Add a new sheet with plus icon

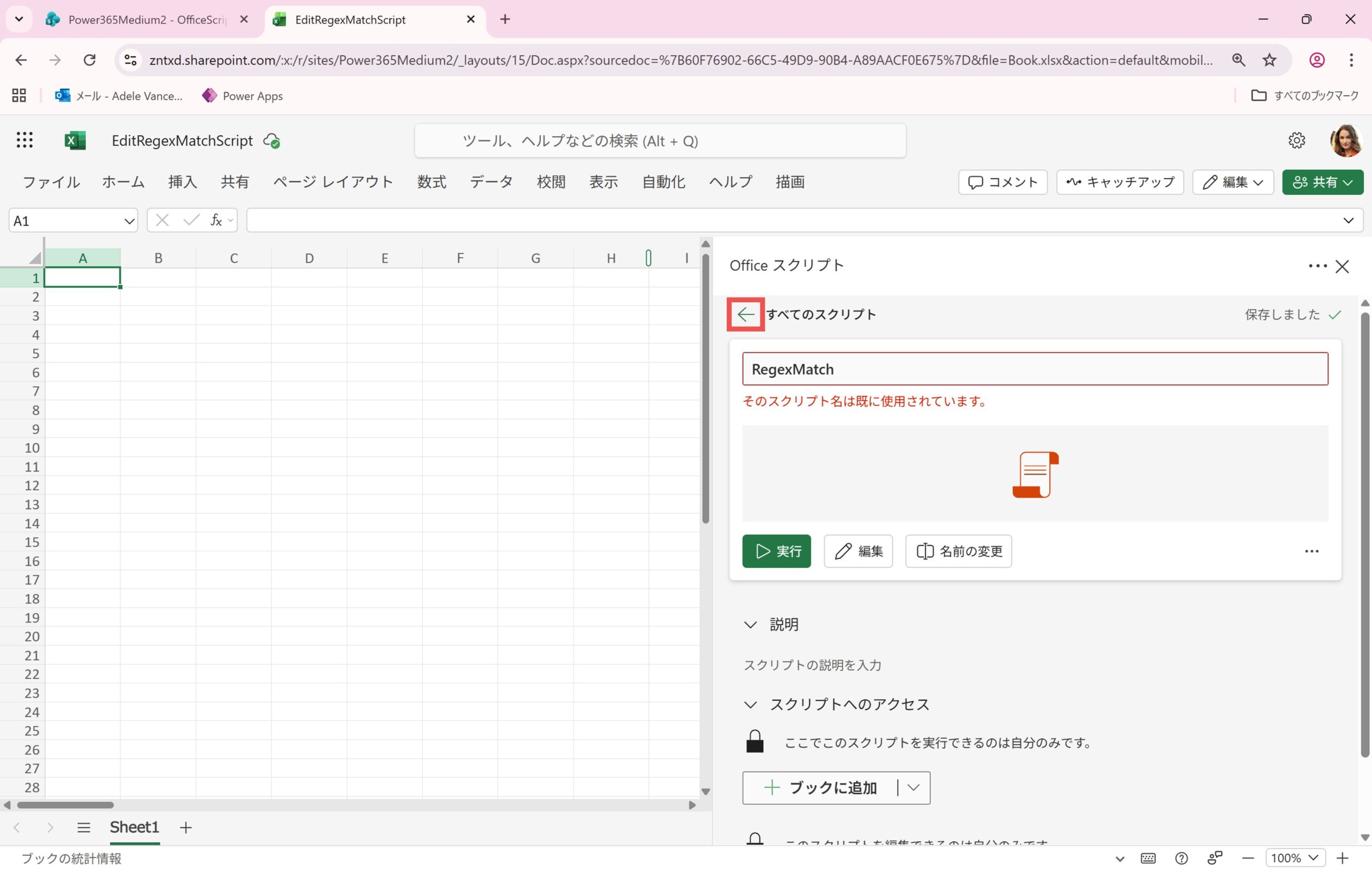click(186, 827)
